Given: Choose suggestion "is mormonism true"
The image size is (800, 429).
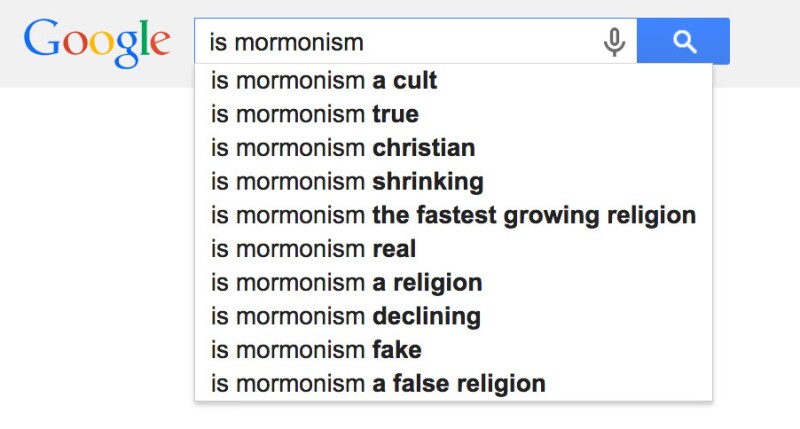Looking at the screenshot, I should click(314, 115).
